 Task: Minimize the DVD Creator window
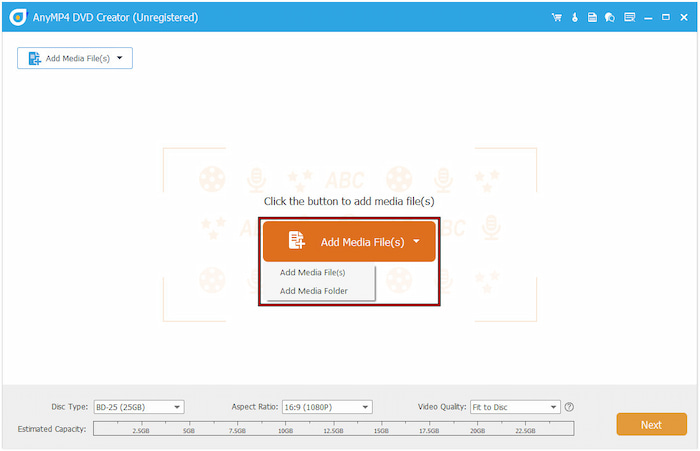[650, 18]
